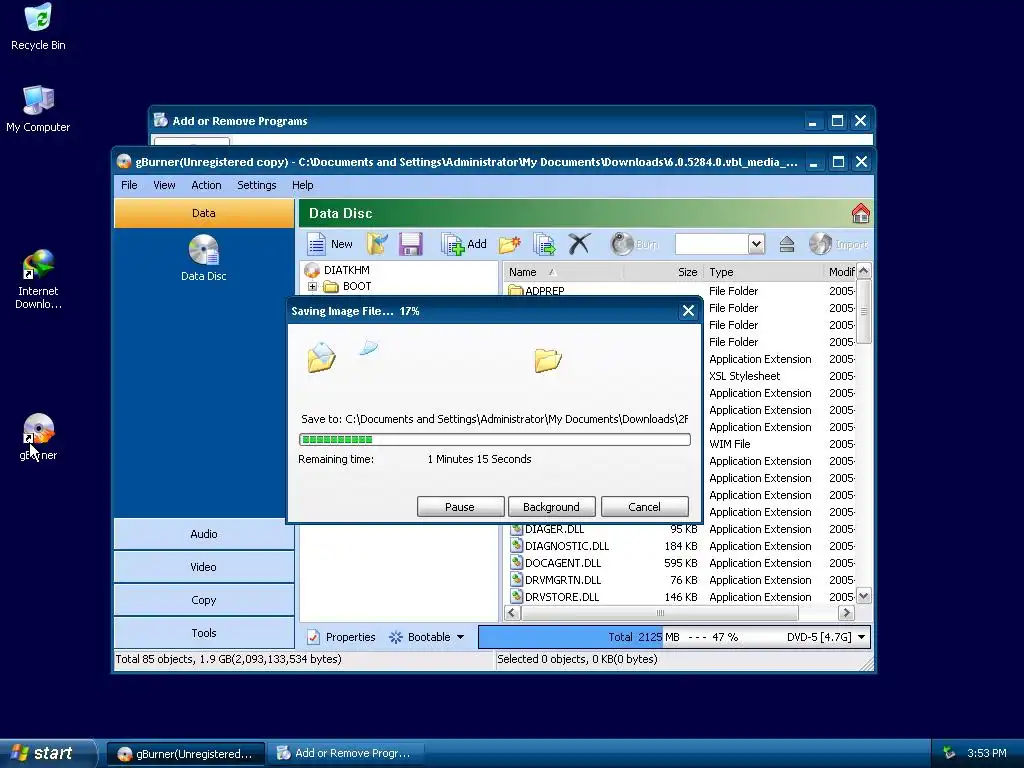The width and height of the screenshot is (1024, 768).
Task: Click the DRVSTORE.DLL file icon
Action: coord(517,596)
